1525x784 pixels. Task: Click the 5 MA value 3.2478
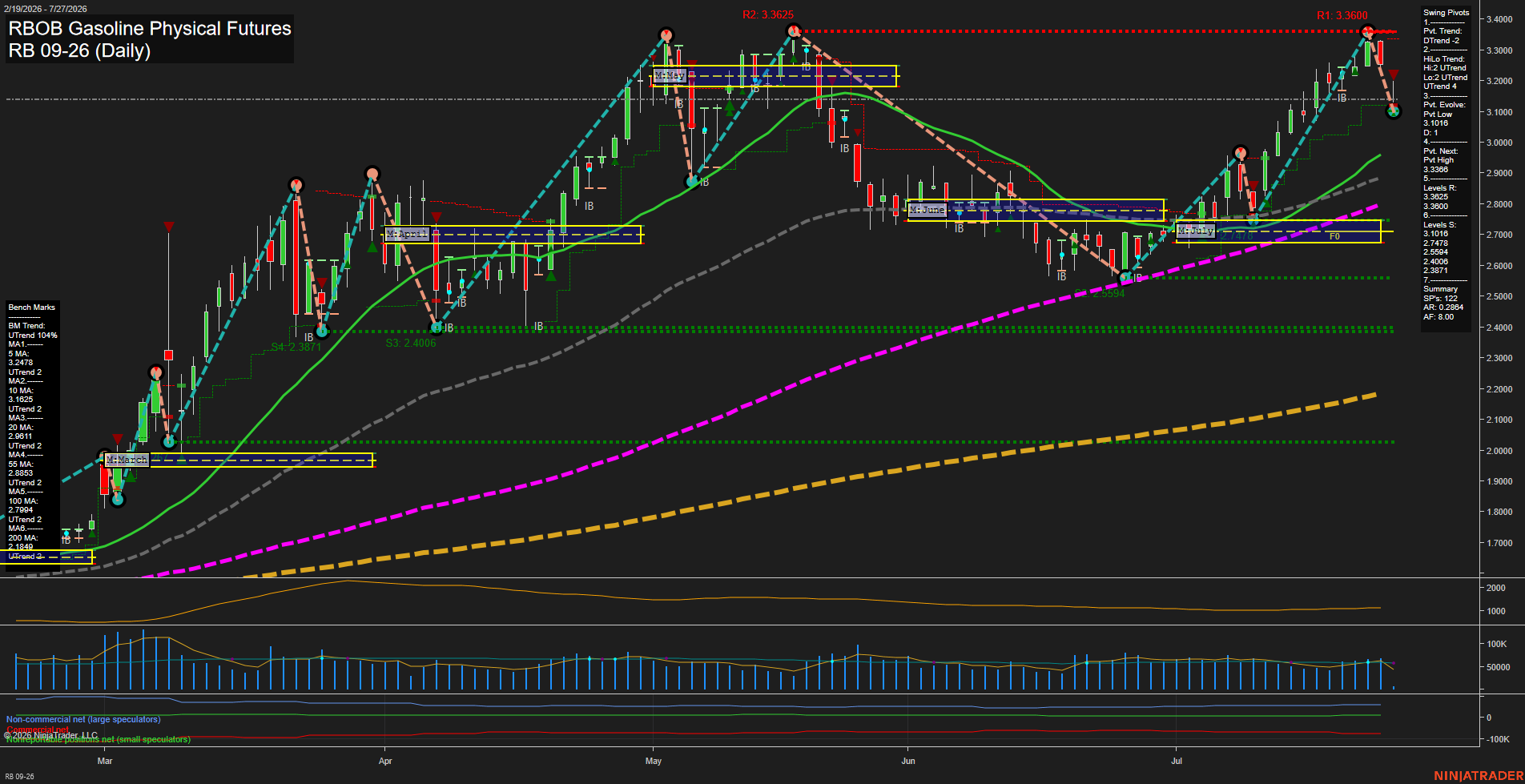(x=20, y=363)
